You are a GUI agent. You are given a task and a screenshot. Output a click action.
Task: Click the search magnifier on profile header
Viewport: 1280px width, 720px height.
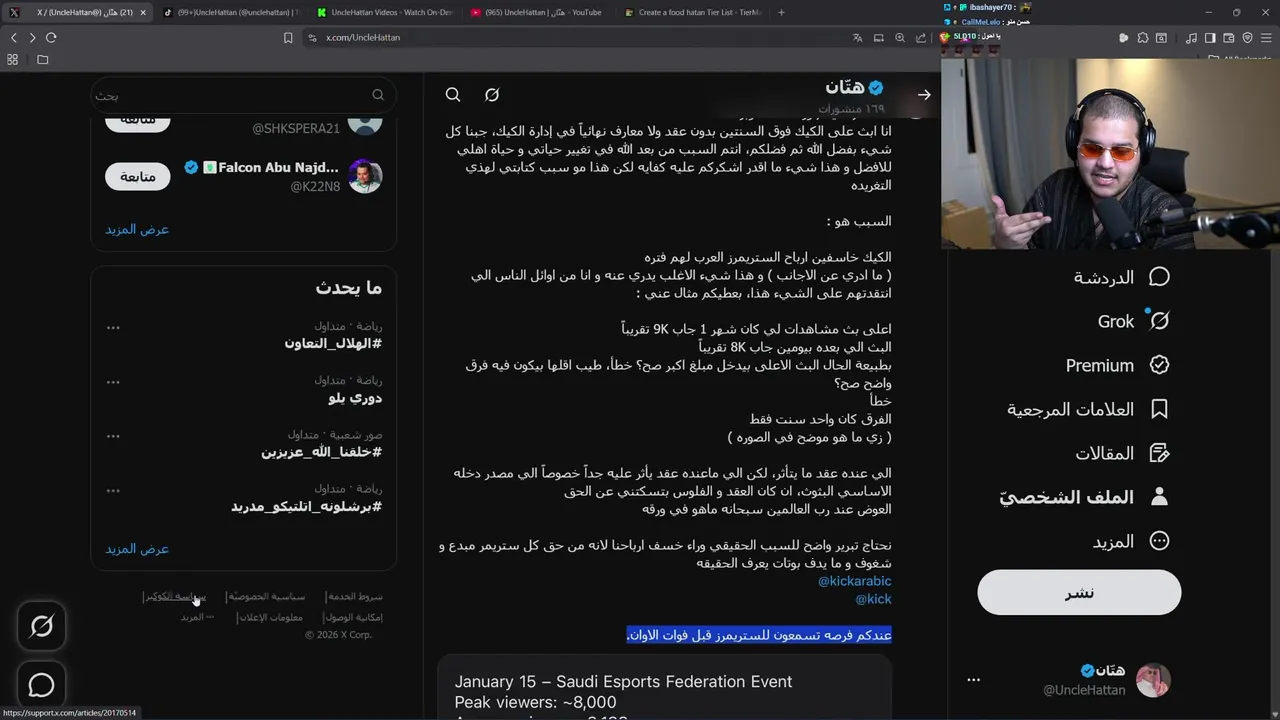(x=453, y=94)
